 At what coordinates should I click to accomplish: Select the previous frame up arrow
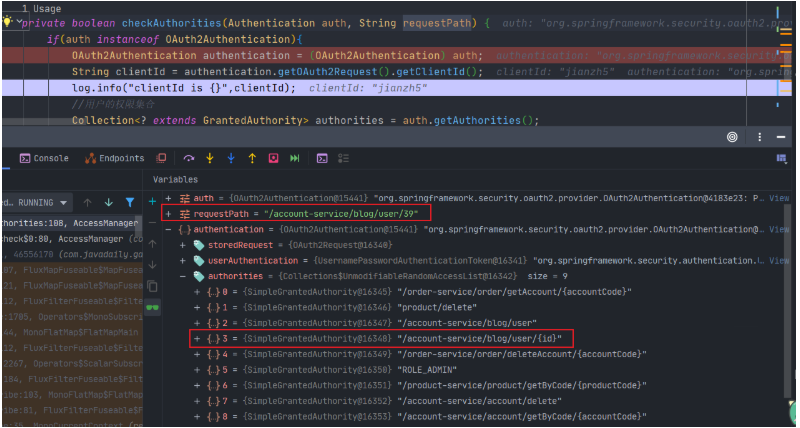(88, 203)
